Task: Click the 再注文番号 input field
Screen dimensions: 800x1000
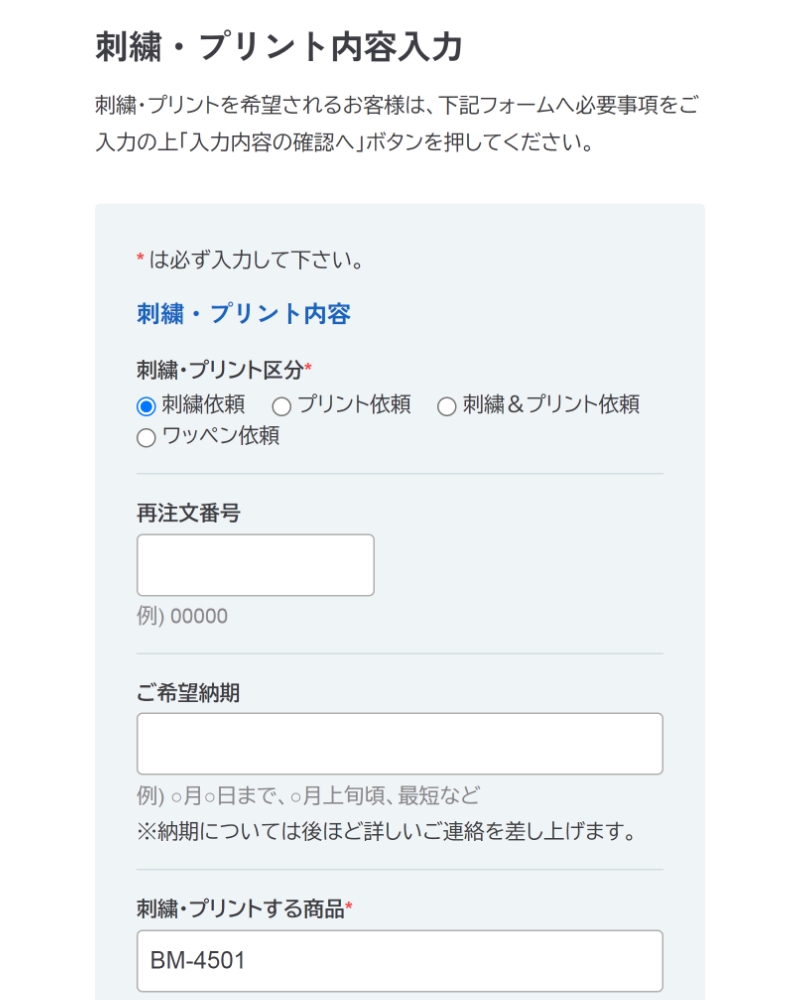Action: [x=255, y=565]
